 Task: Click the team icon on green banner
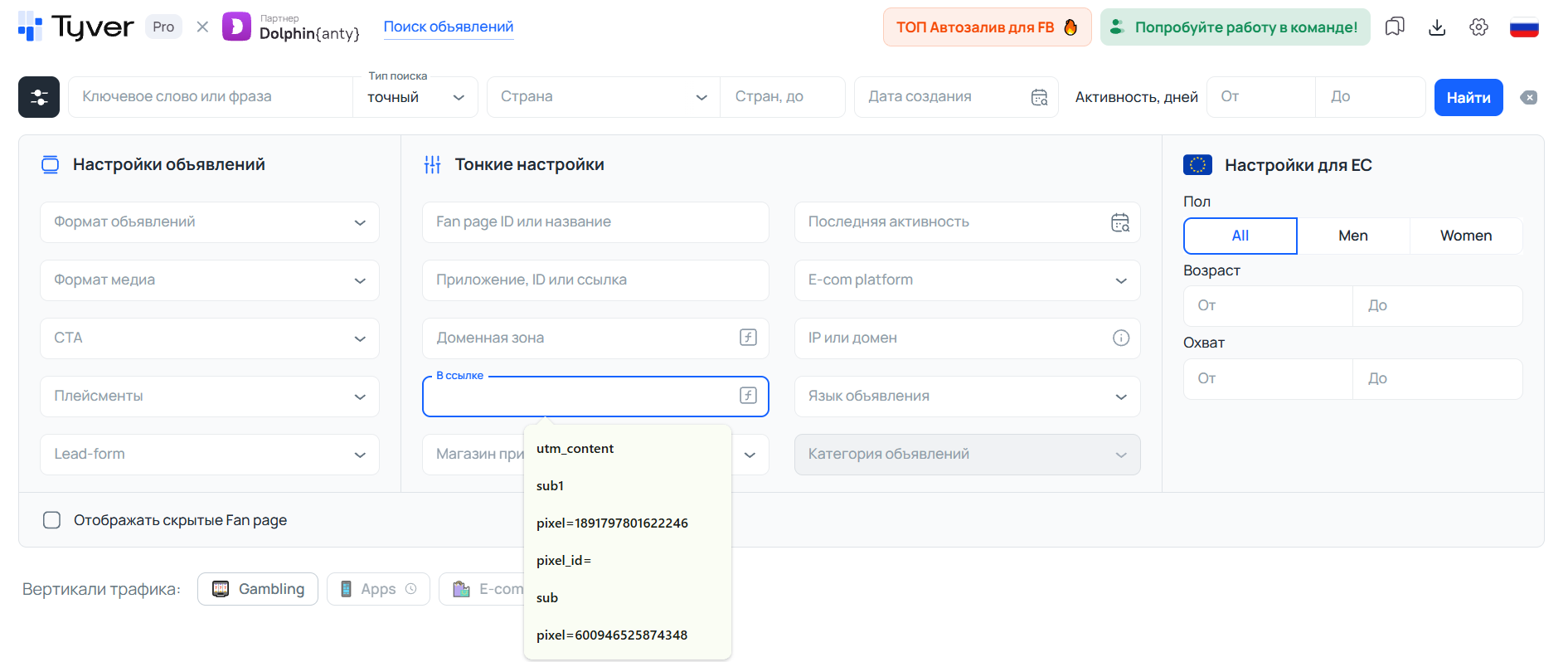pos(1117,27)
